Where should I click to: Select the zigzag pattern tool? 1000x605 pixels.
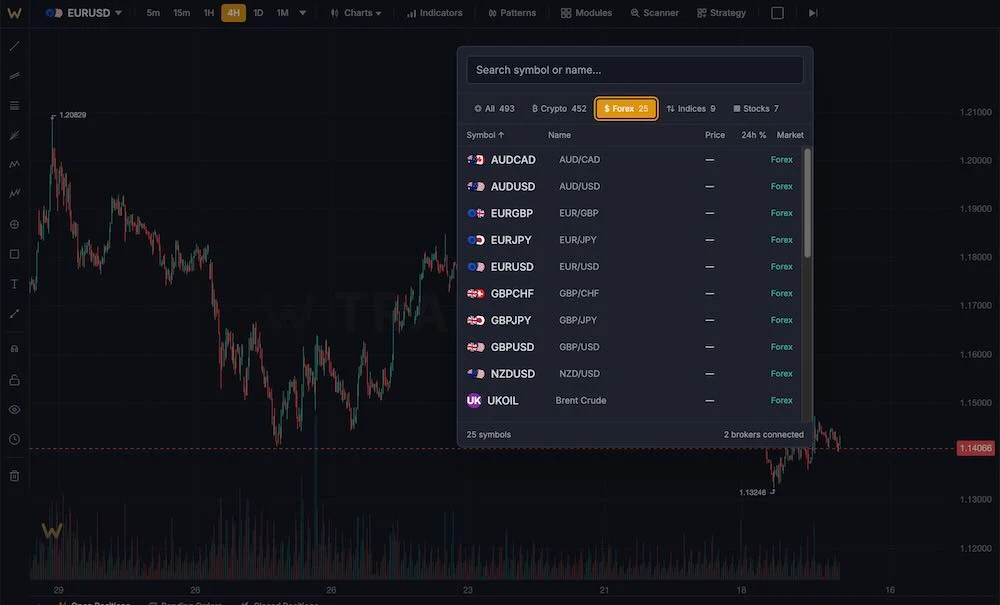[14, 164]
